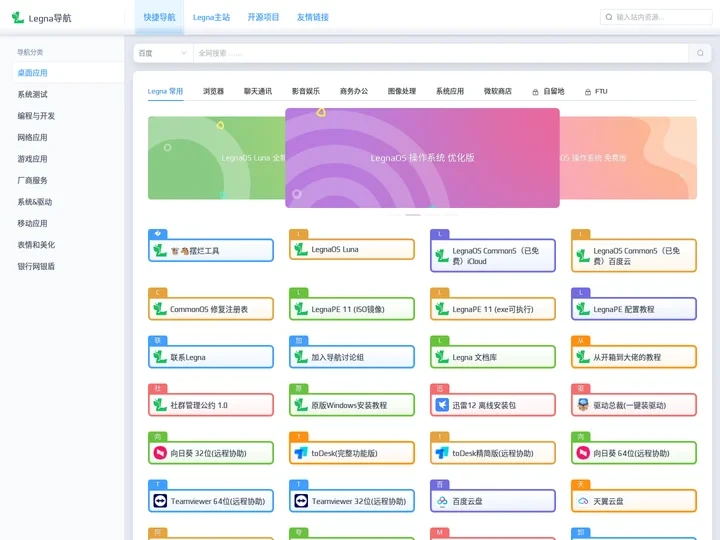
Task: Click the Legna icon on 原版Windows安装教程 card
Action: point(301,405)
